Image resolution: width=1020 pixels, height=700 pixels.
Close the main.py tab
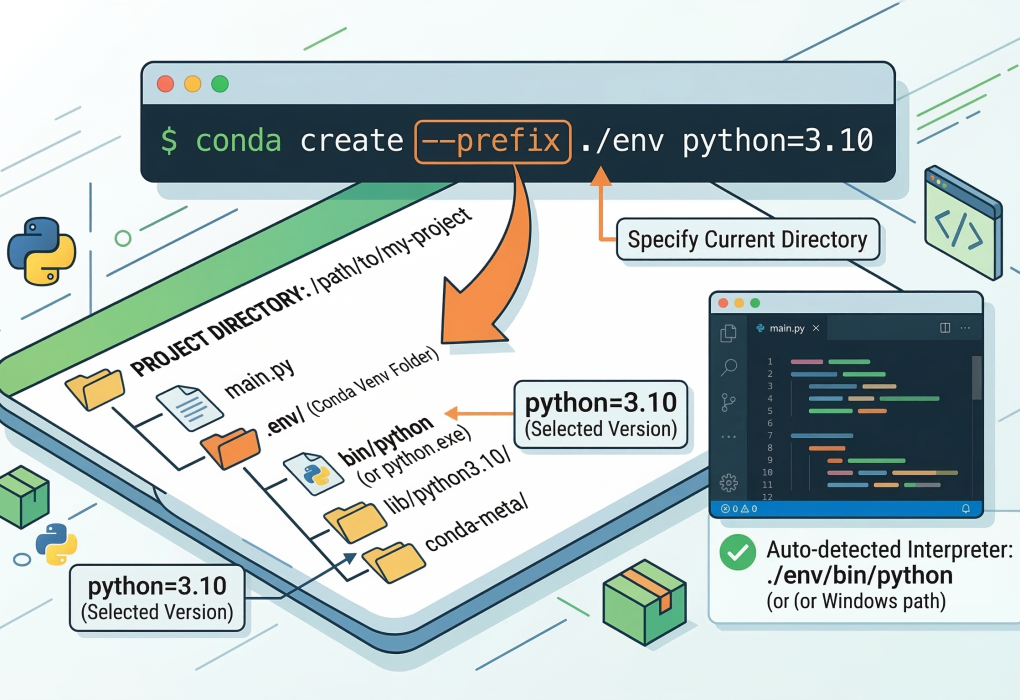817,328
